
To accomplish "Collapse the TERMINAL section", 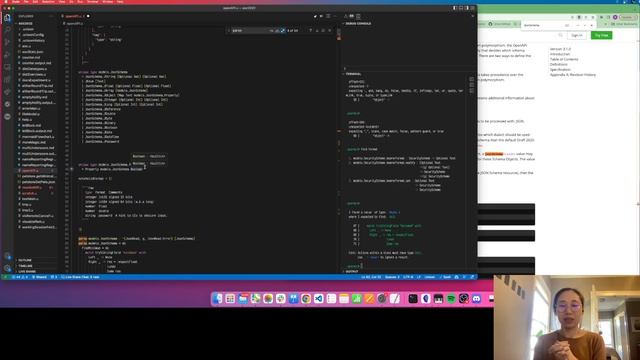I will click(x=353, y=74).
